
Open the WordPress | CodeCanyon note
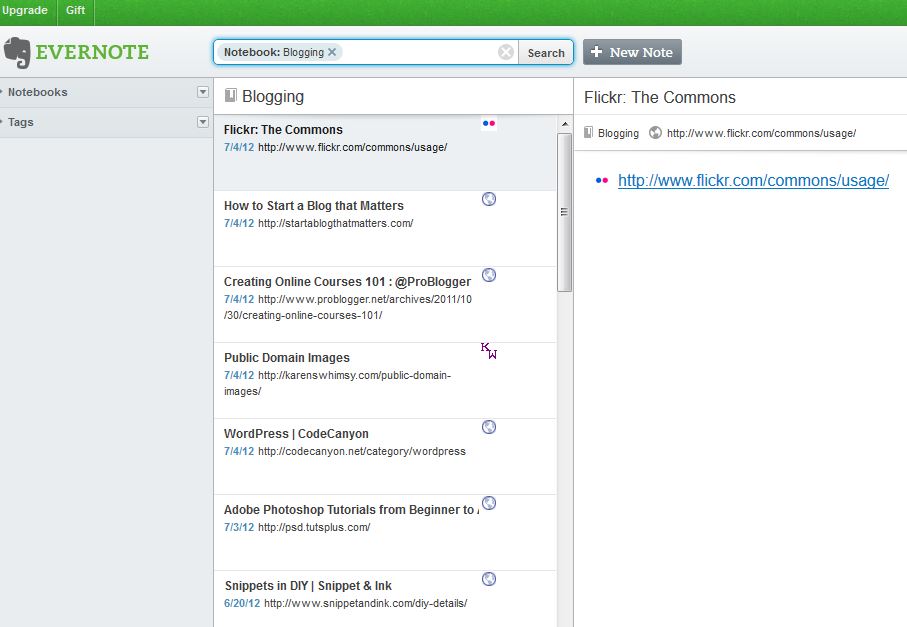coord(385,456)
